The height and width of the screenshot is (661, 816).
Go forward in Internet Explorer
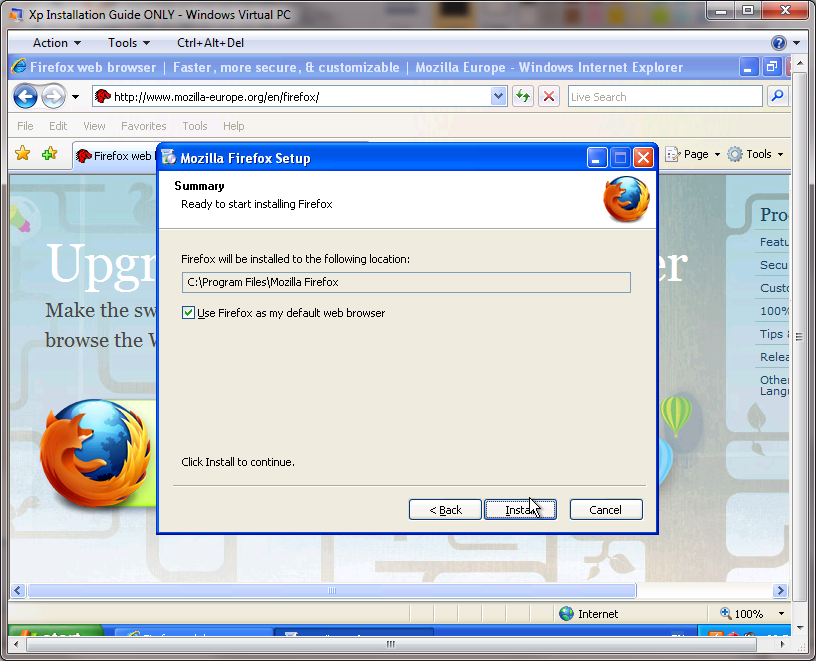pyautogui.click(x=53, y=96)
